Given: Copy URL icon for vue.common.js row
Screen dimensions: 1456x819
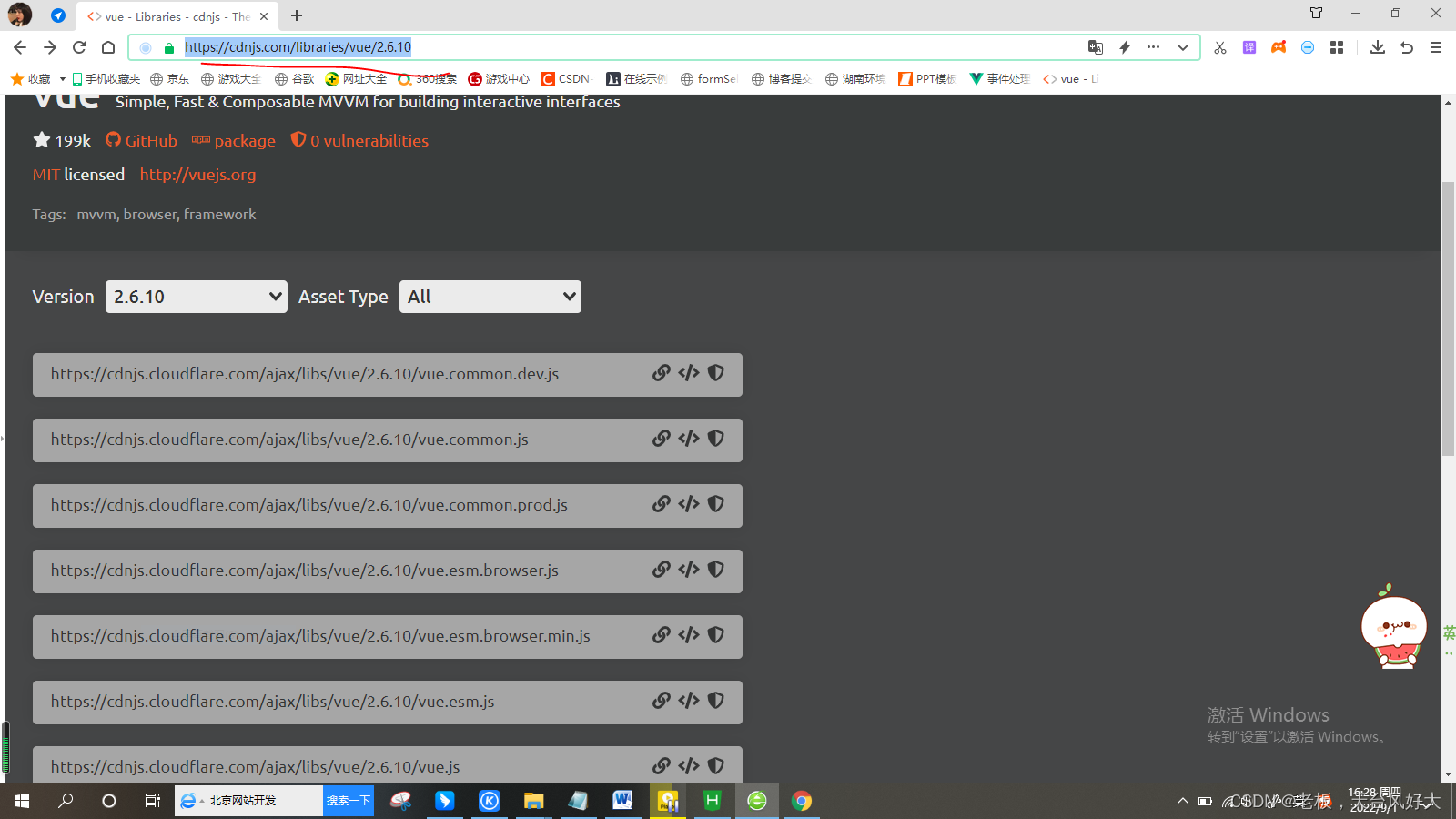Looking at the screenshot, I should coord(662,439).
